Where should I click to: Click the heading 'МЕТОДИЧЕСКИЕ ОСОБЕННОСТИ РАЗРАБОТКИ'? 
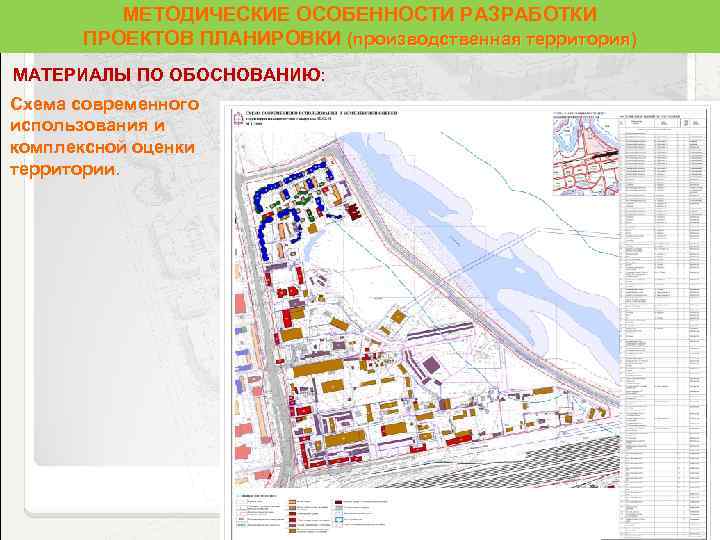[x=360, y=14]
